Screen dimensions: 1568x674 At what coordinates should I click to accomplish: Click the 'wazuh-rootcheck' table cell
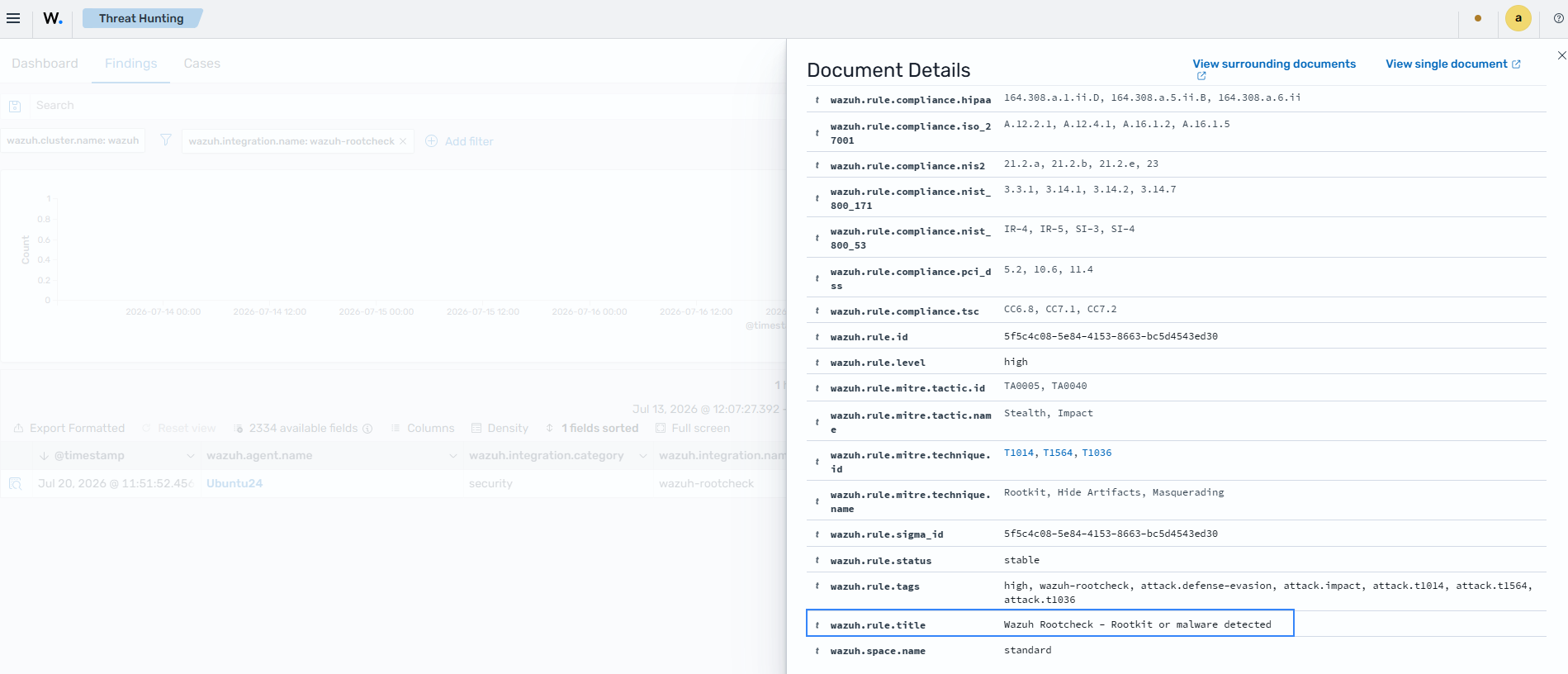pyautogui.click(x=707, y=484)
